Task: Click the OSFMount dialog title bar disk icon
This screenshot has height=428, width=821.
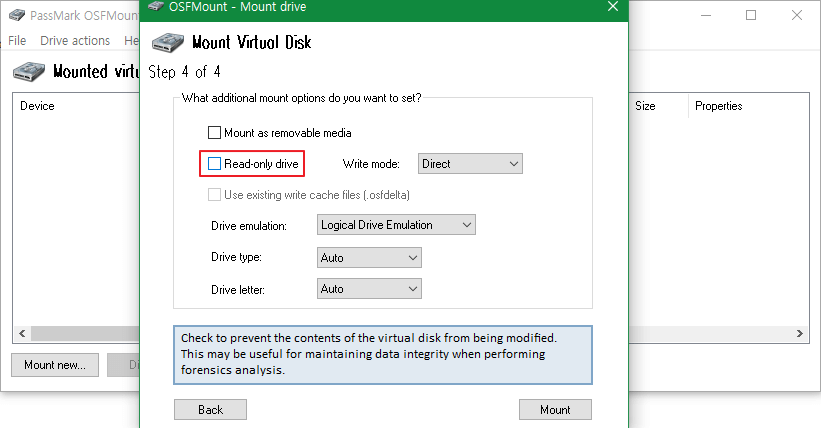Action: pyautogui.click(x=156, y=6)
